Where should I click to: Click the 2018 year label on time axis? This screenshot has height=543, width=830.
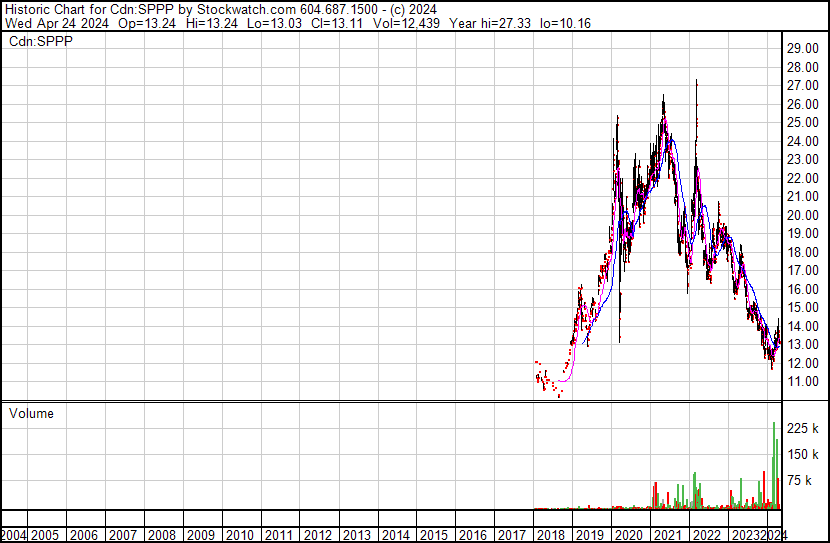[551, 535]
